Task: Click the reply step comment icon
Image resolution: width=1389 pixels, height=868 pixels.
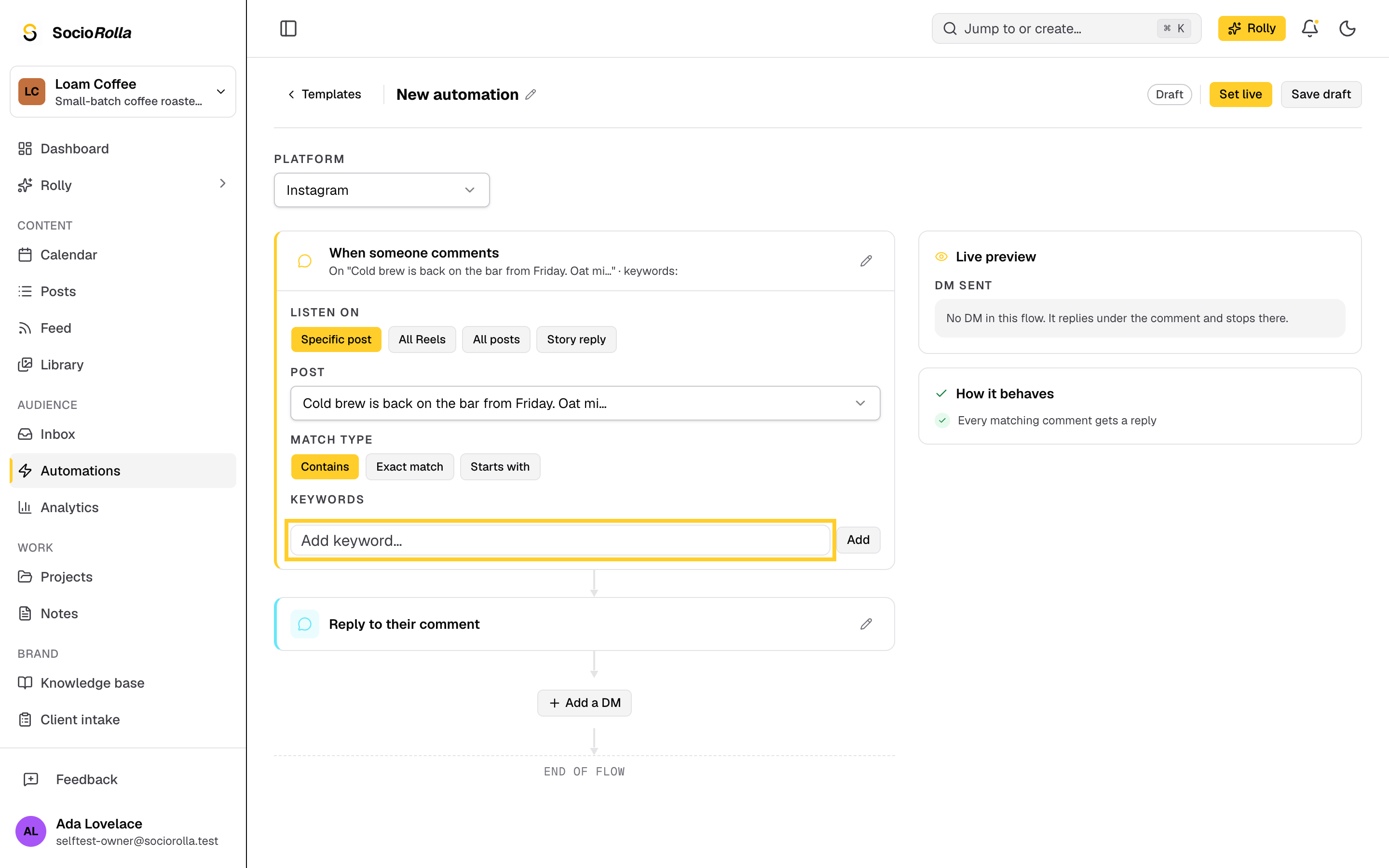Action: (305, 624)
